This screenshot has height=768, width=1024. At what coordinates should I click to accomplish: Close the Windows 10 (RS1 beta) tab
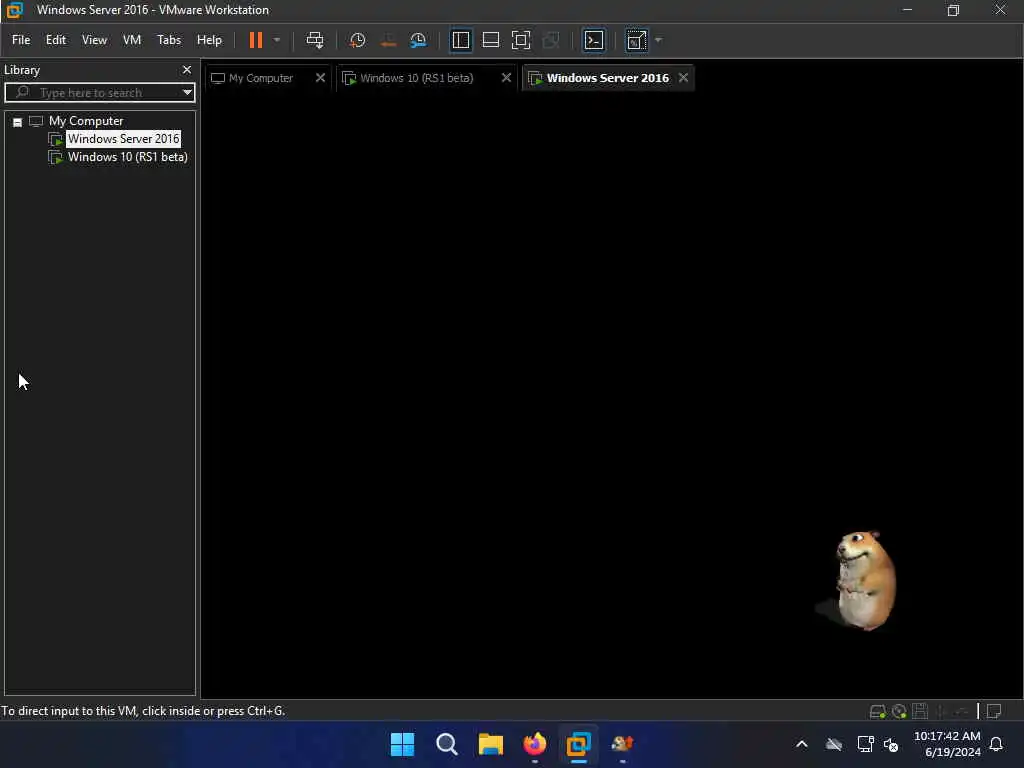coord(506,78)
